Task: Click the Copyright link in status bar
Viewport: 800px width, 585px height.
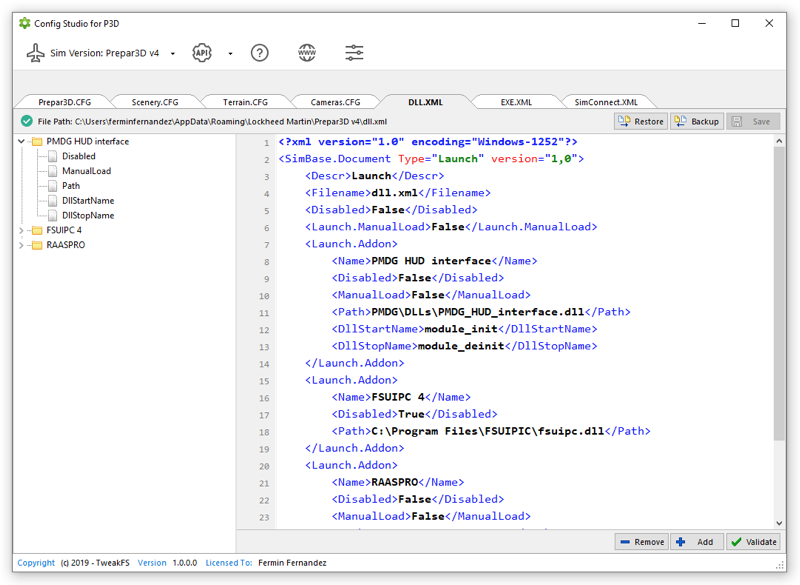Action: [36, 563]
